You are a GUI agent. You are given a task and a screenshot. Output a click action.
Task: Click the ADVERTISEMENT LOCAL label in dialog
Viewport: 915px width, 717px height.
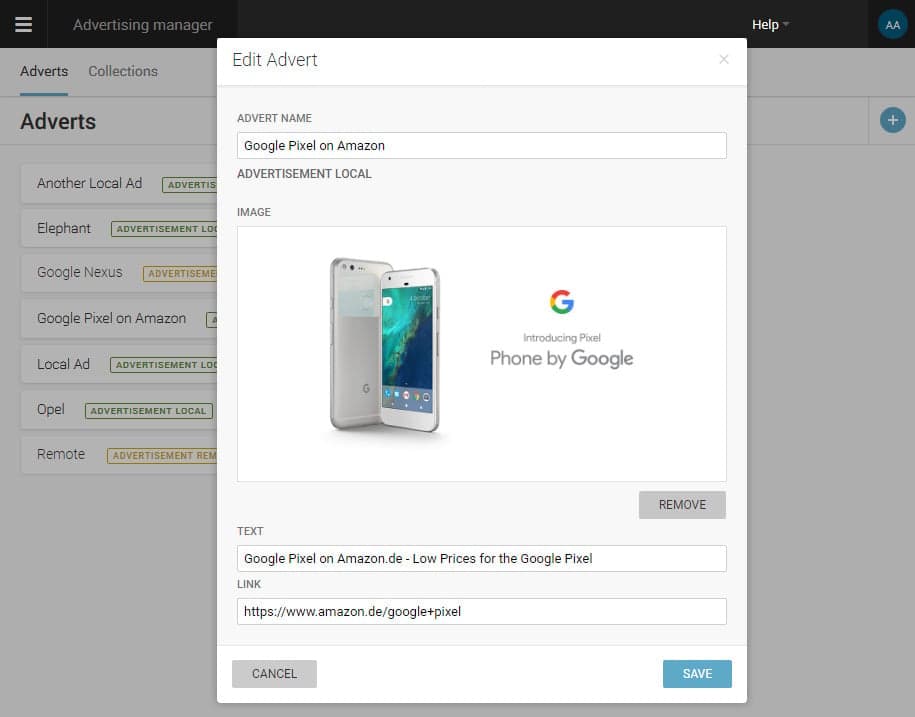click(x=304, y=174)
